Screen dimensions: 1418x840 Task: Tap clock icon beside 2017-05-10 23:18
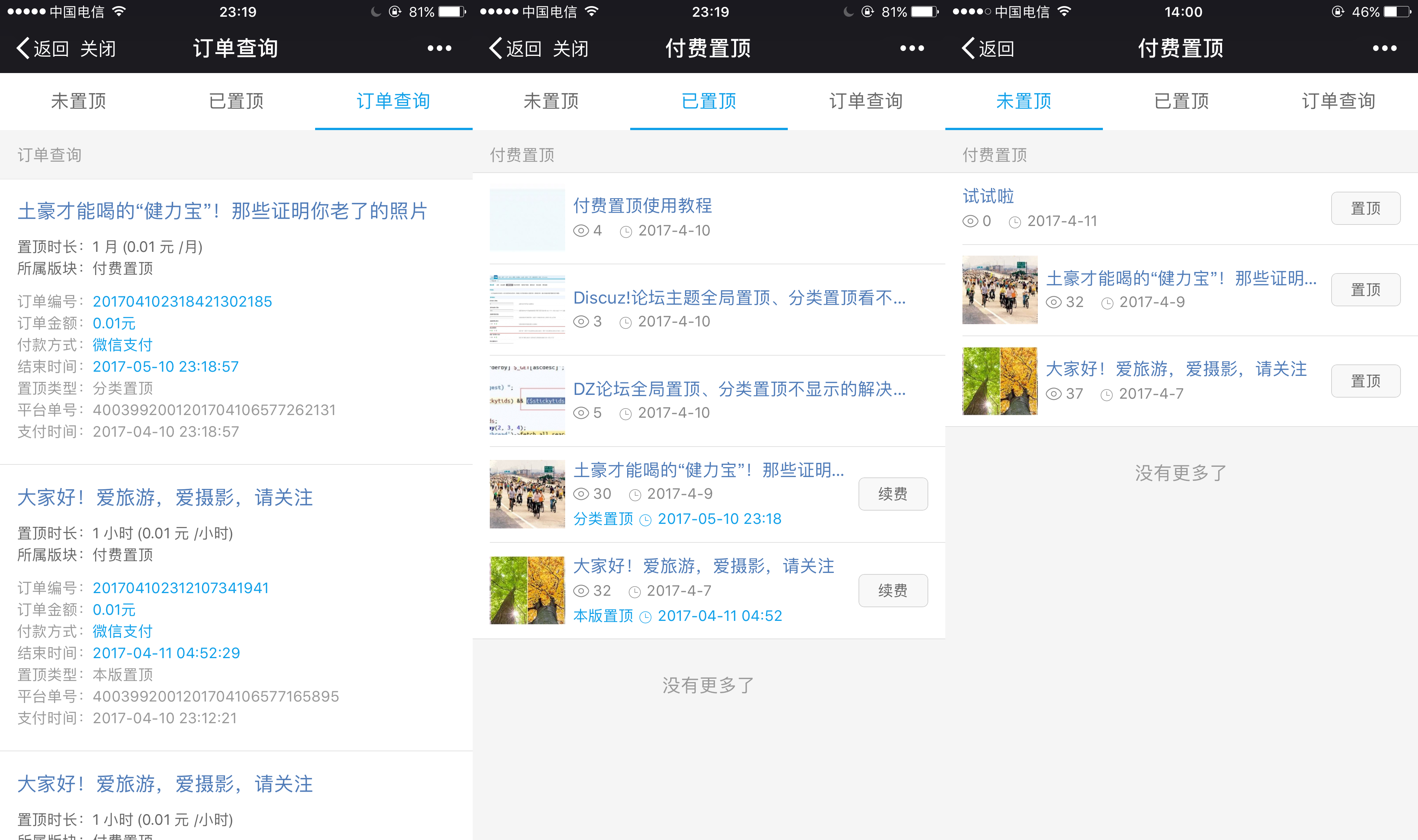point(645,520)
